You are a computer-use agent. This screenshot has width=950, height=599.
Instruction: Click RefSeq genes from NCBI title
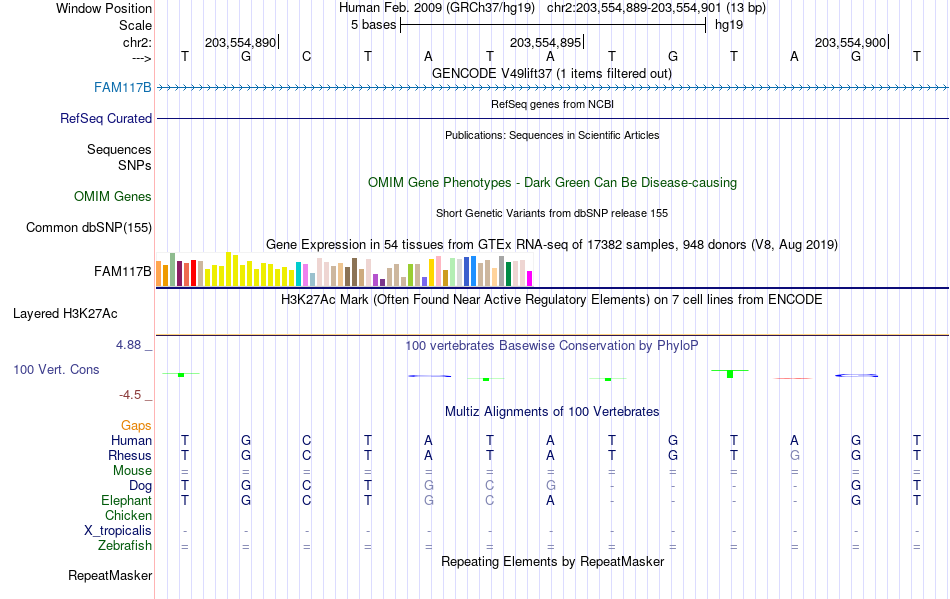tap(552, 104)
